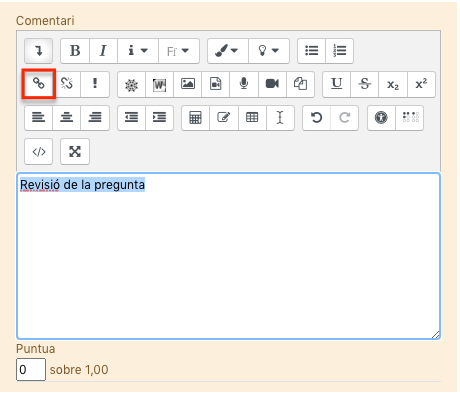Insert an unordered bullet list
This screenshot has height=393, width=460.
[x=311, y=51]
